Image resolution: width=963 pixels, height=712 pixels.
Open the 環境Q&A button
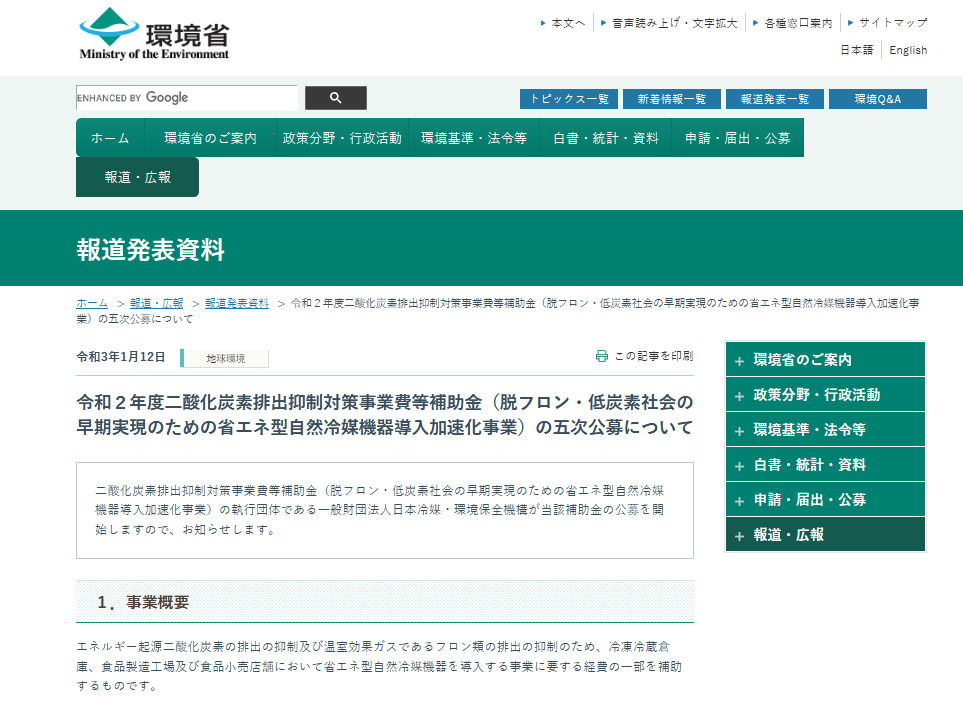[x=877, y=99]
